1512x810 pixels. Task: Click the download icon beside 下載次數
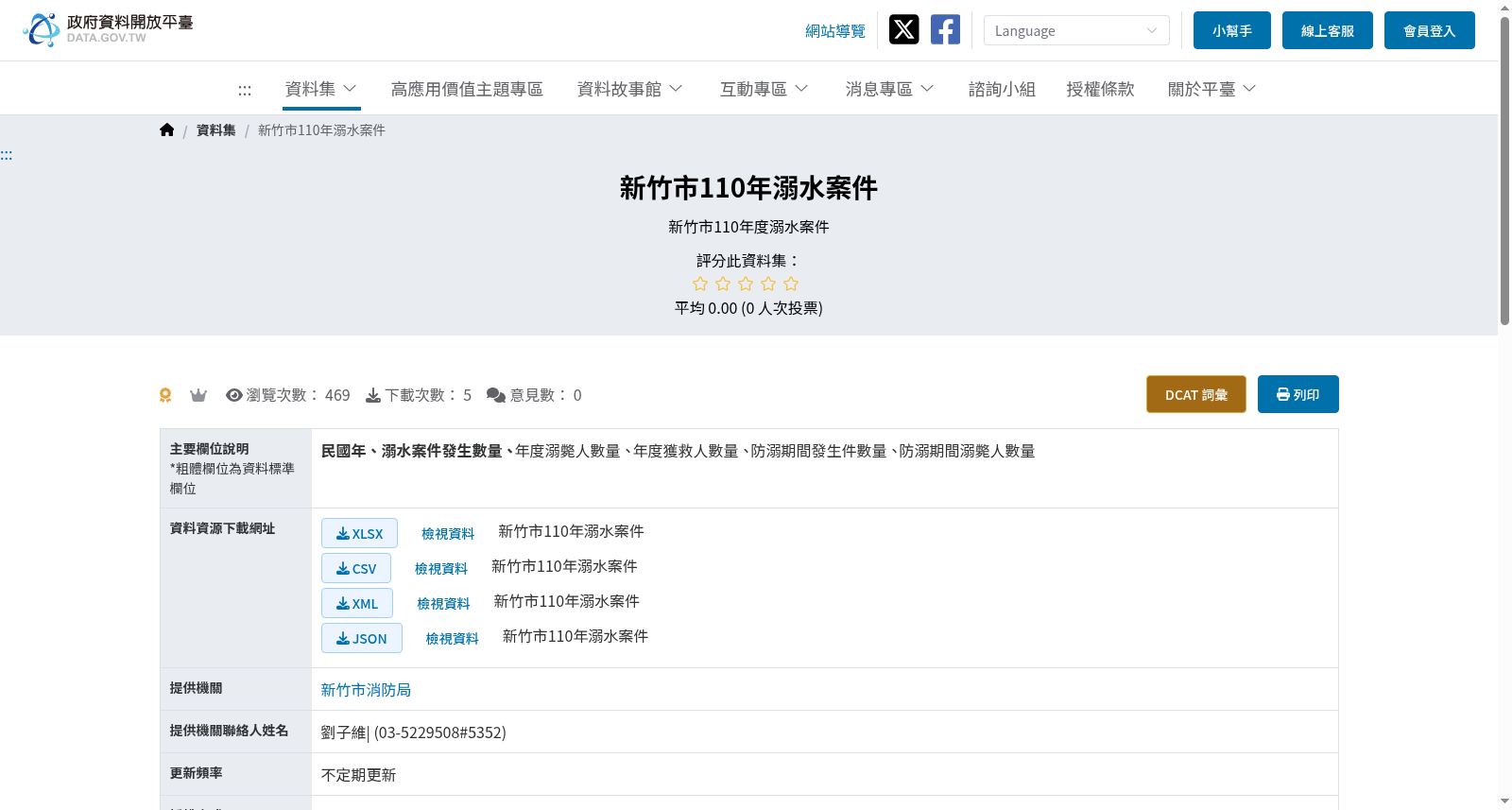(373, 395)
